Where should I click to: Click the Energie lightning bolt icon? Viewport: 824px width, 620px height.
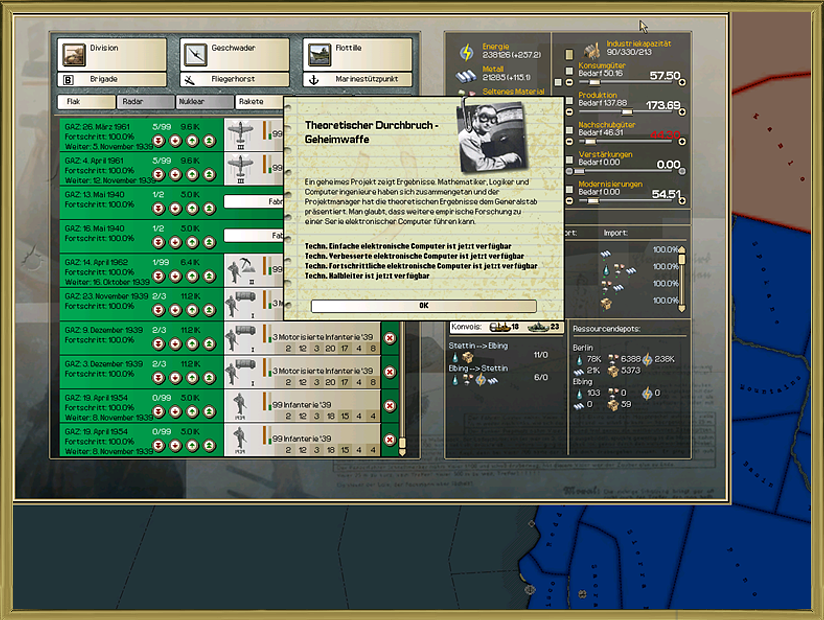click(x=465, y=53)
